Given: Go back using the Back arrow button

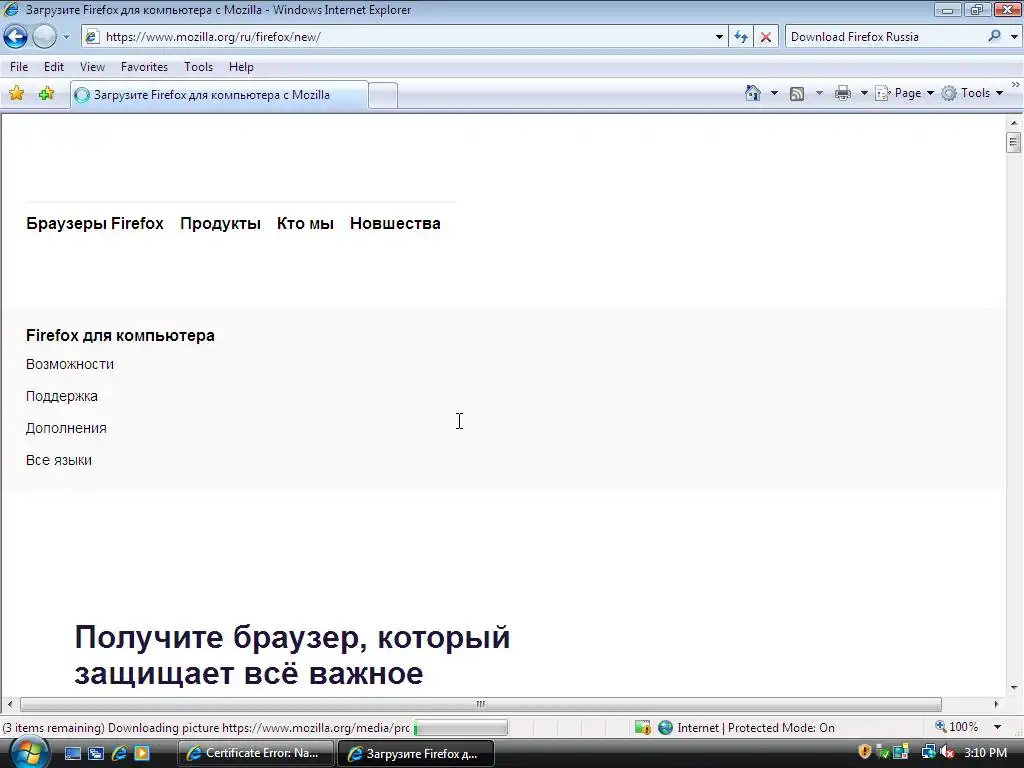Looking at the screenshot, I should (16, 37).
